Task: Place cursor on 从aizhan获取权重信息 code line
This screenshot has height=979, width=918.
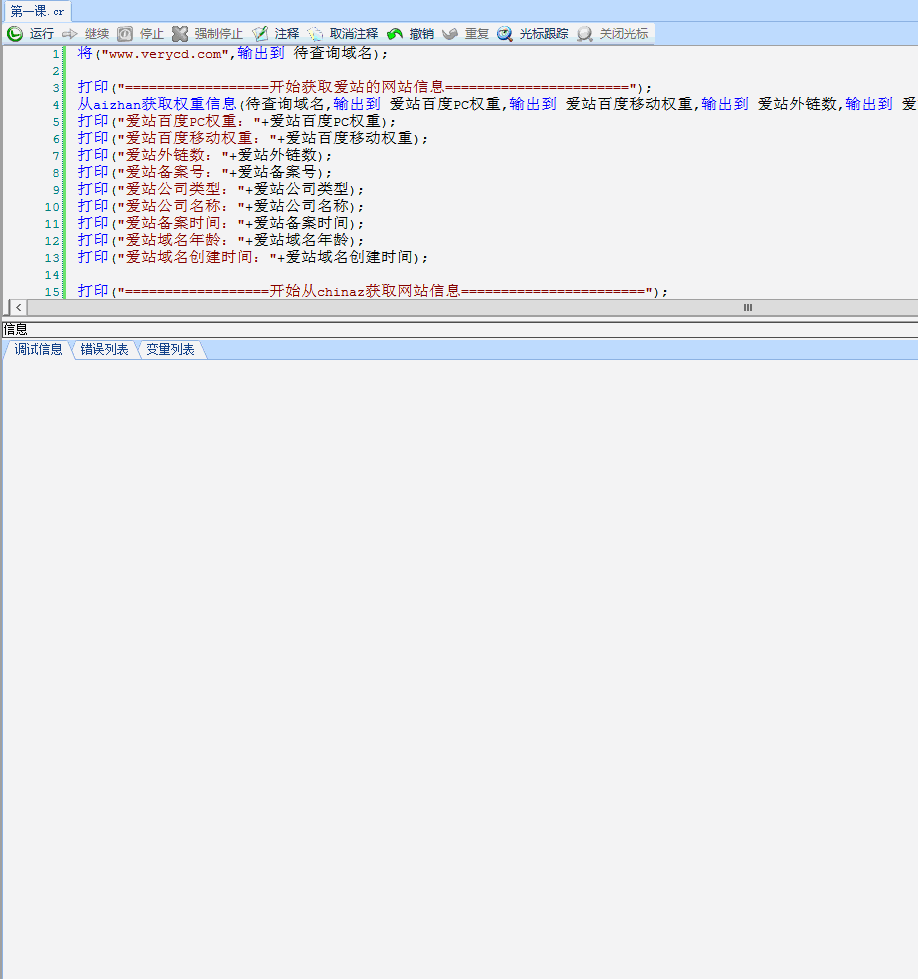Action: (158, 104)
